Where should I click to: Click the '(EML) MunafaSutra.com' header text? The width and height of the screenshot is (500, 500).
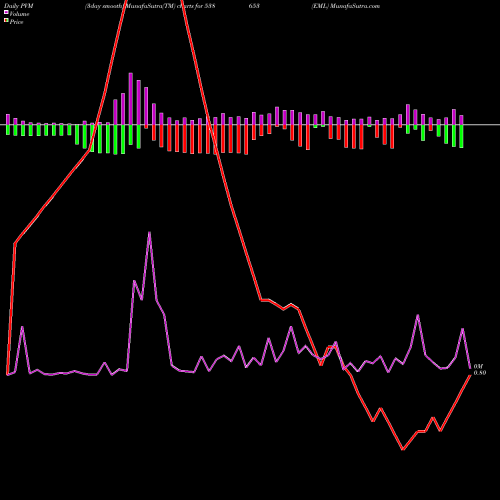(346, 6)
